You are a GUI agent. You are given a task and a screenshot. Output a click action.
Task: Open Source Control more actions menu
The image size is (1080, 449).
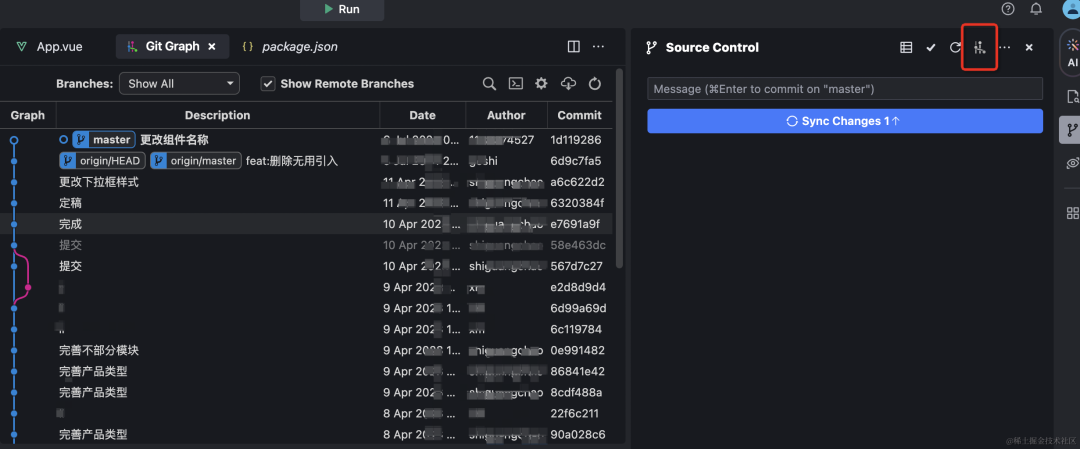1005,47
